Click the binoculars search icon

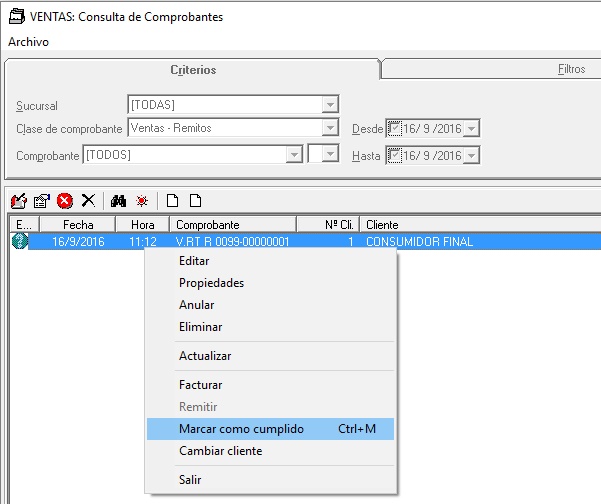pyautogui.click(x=118, y=200)
